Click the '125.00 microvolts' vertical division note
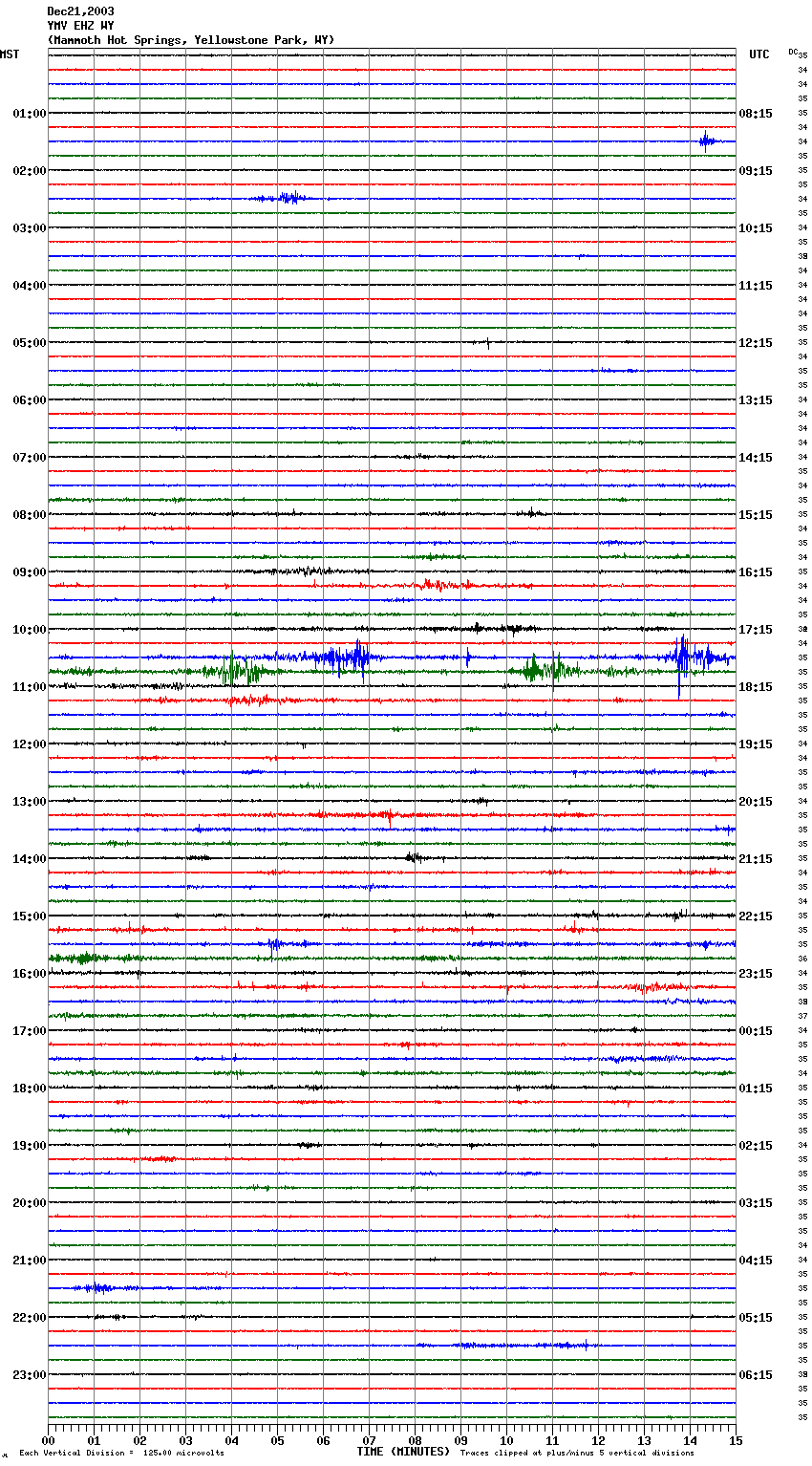This screenshot has height=1466, width=812. (183, 1454)
